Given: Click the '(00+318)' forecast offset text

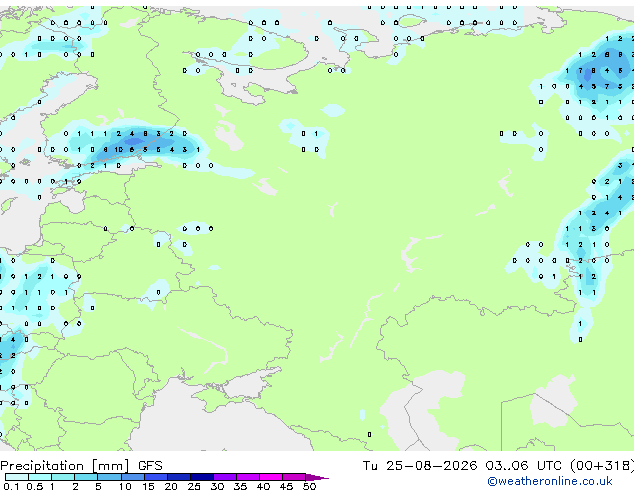Looking at the screenshot, I should click(x=602, y=466).
